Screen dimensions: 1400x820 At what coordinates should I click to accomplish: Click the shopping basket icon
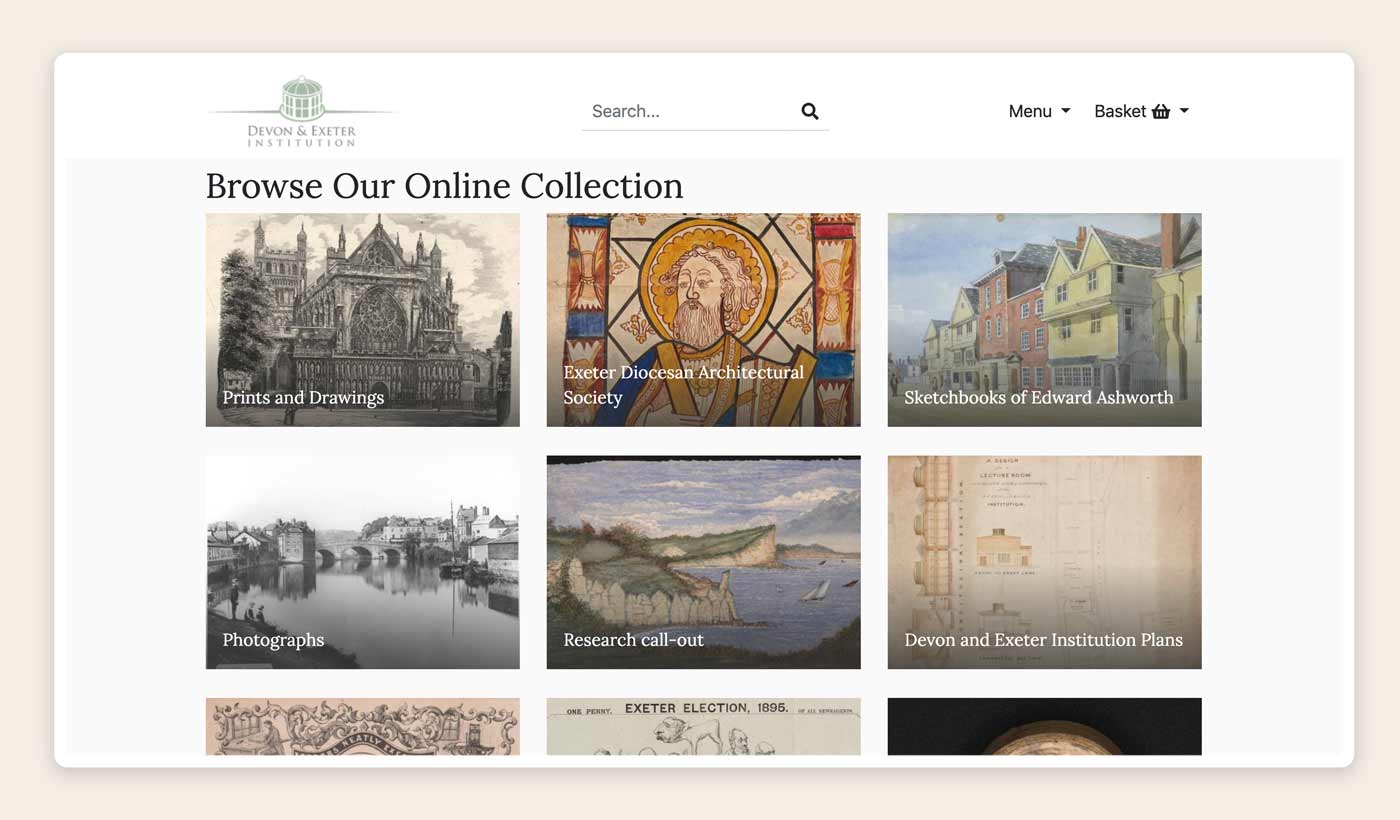pos(1160,111)
